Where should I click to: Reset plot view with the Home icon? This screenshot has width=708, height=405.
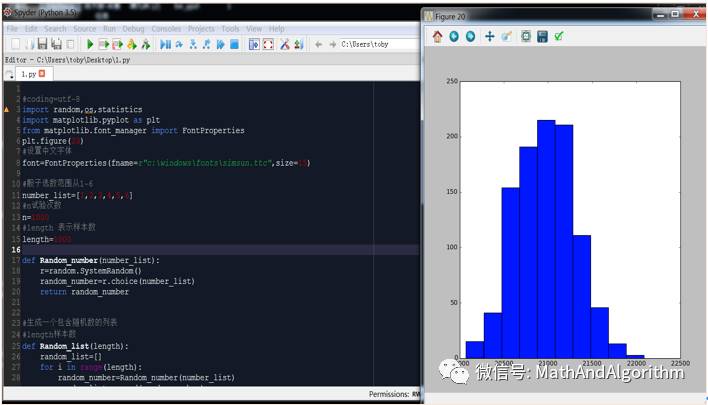[437, 37]
